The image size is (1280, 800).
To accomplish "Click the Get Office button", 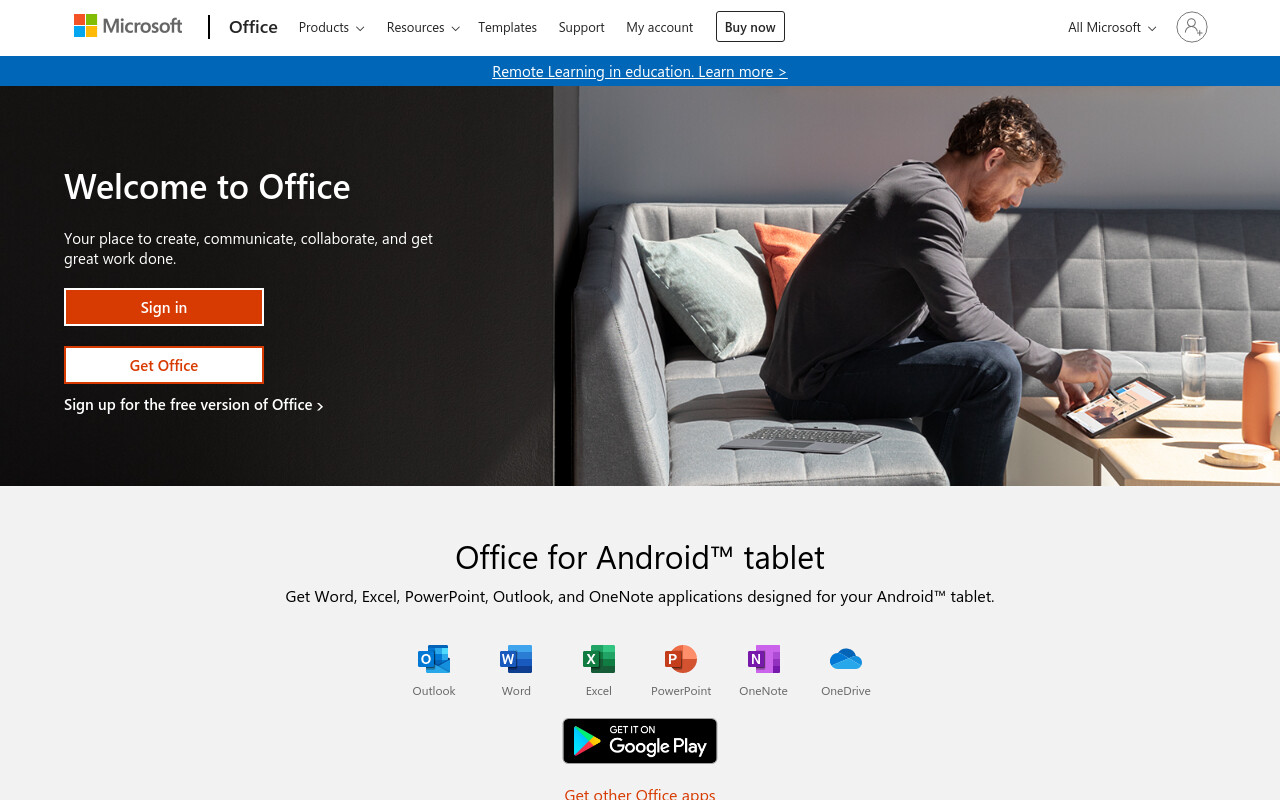I will 164,365.
